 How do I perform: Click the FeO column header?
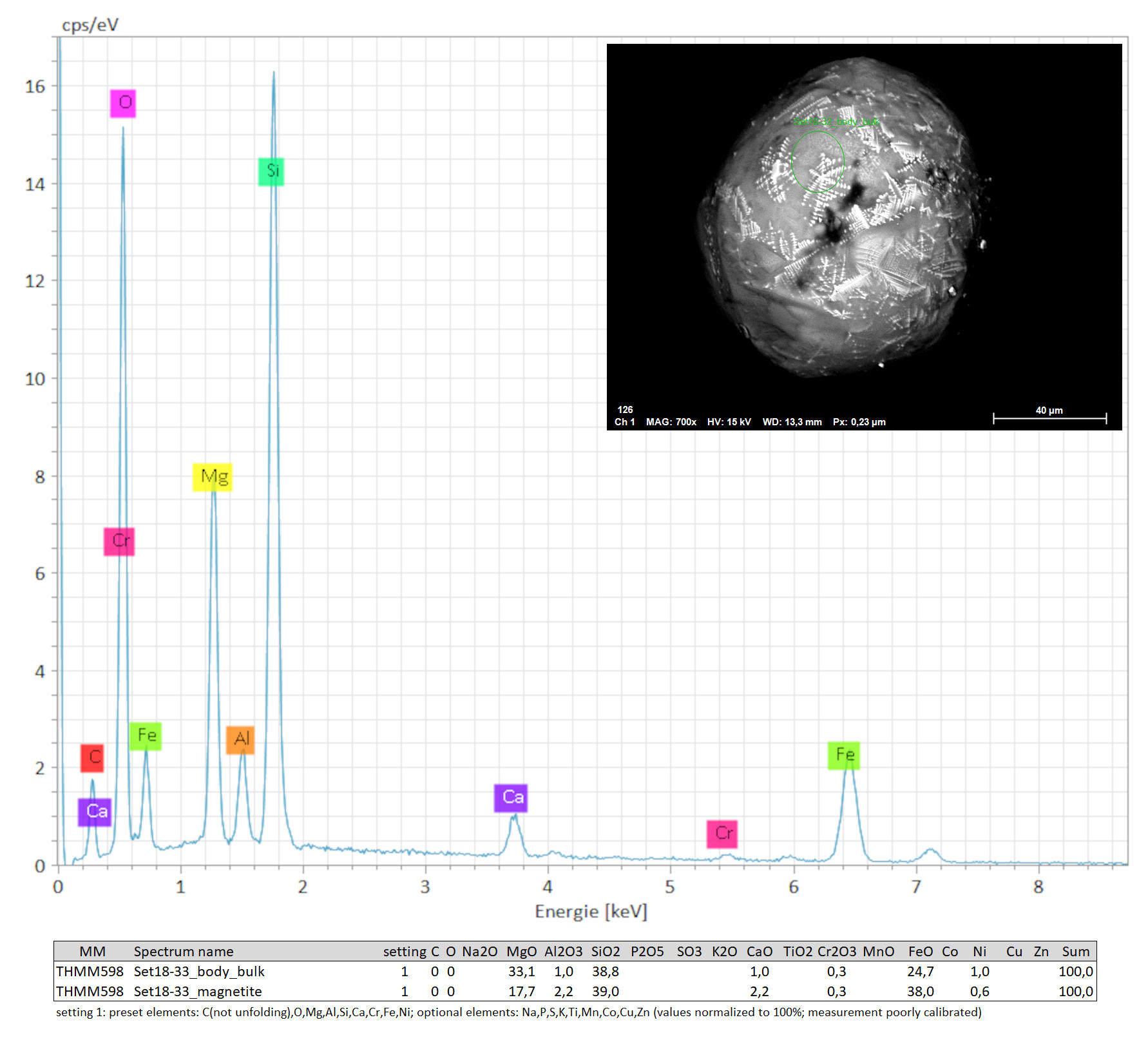coord(920,952)
